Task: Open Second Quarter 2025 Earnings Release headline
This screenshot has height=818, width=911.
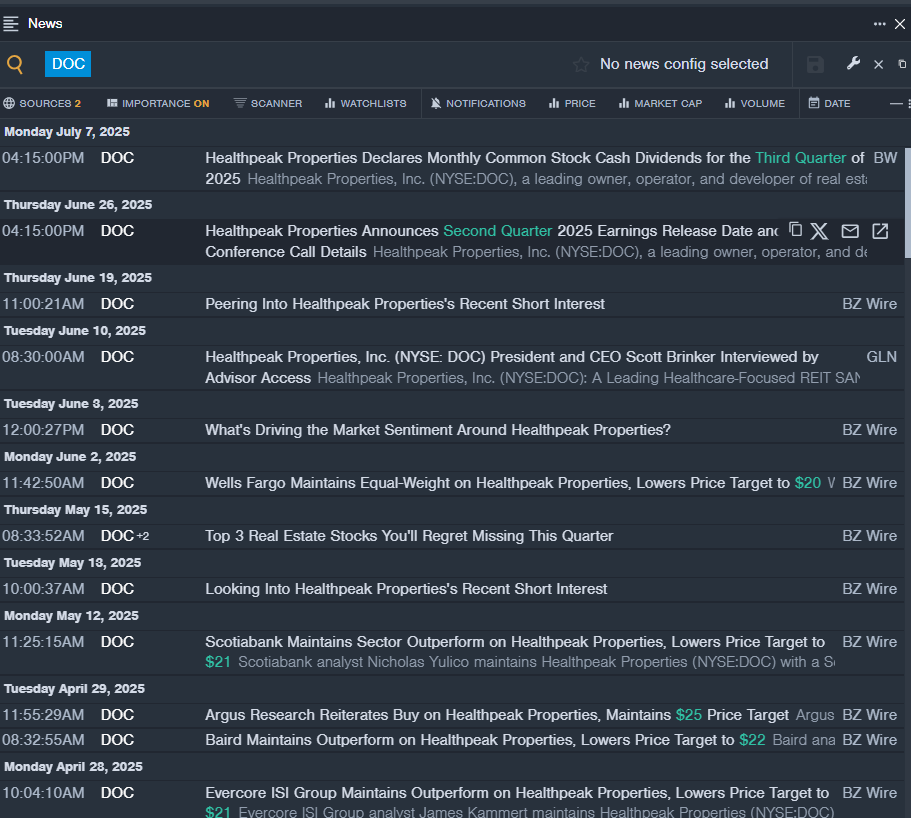Action: tap(491, 241)
